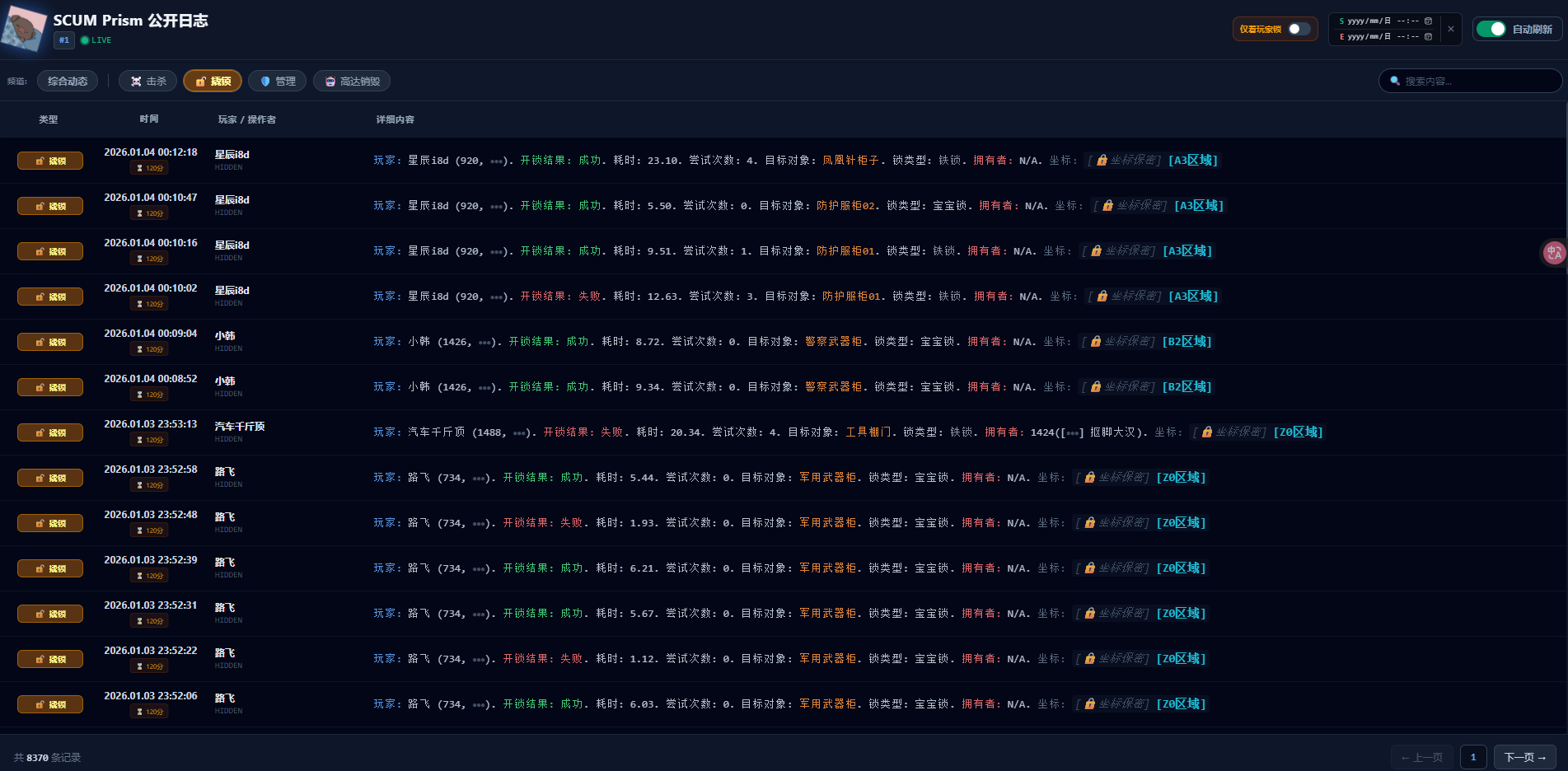Clear date filters with the × button

(1451, 29)
